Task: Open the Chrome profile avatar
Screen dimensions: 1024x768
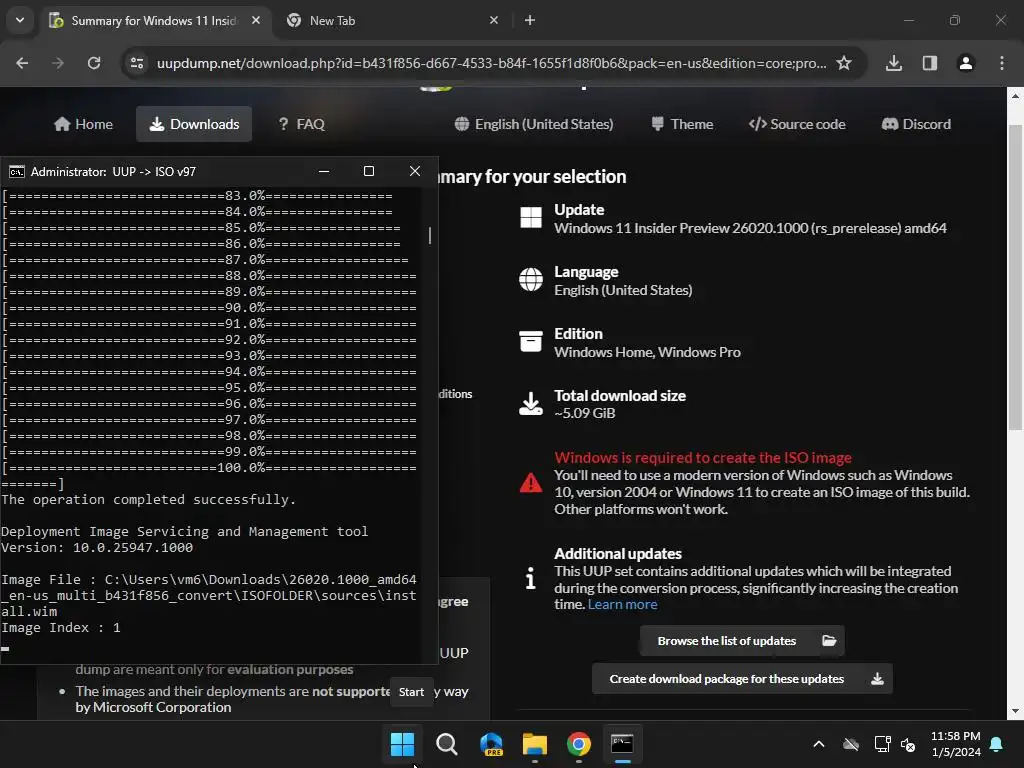Action: pyautogui.click(x=965, y=63)
